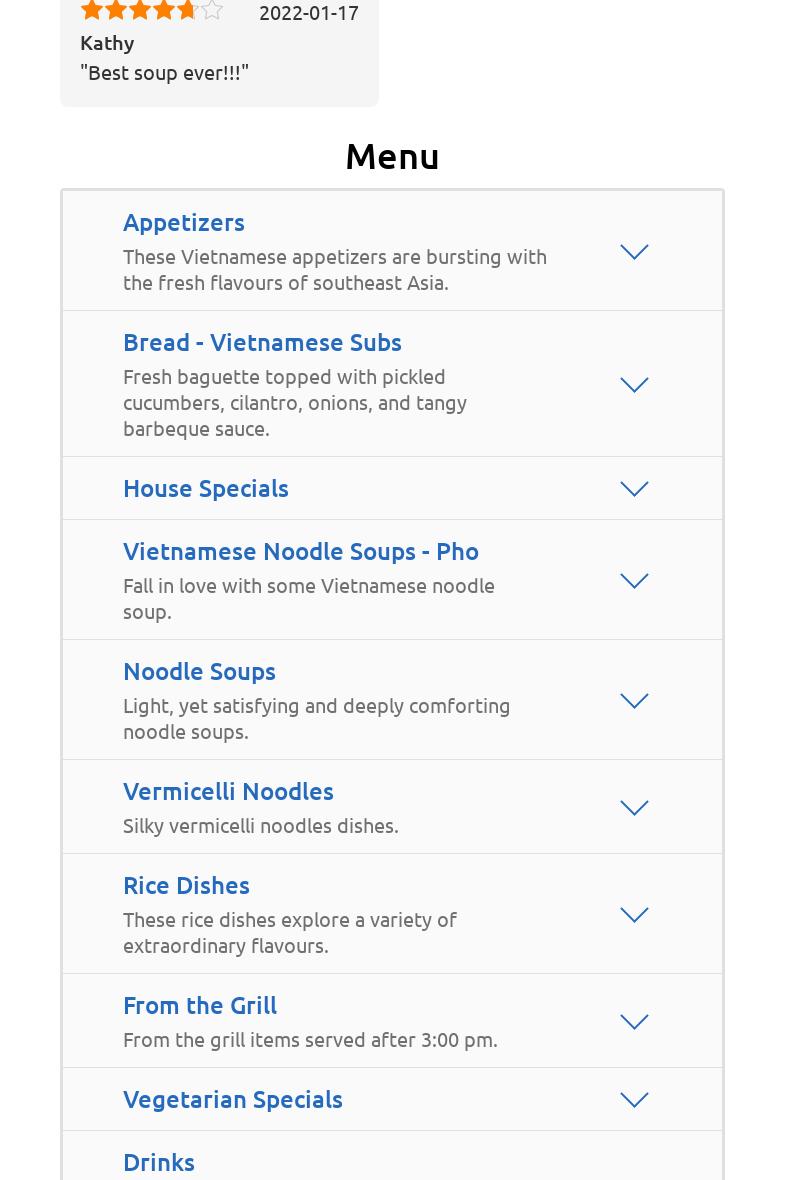Viewport: 785px width, 1180px height.
Task: Expand the Appetizers chevron arrow
Action: point(634,252)
